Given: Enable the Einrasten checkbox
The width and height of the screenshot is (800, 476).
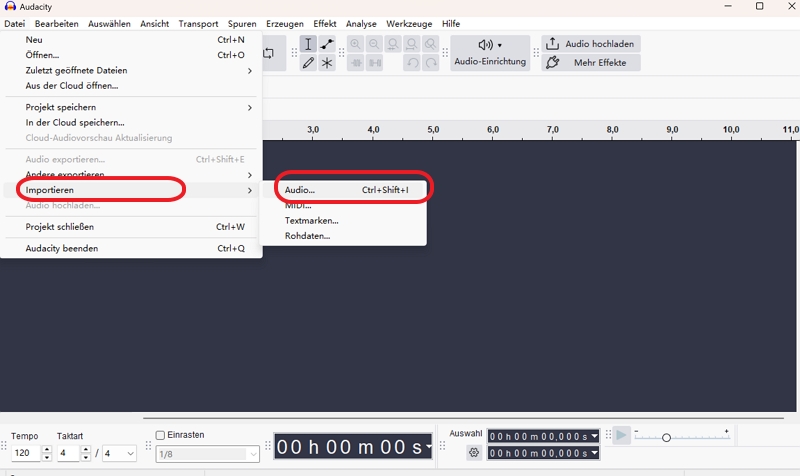Looking at the screenshot, I should pyautogui.click(x=161, y=435).
